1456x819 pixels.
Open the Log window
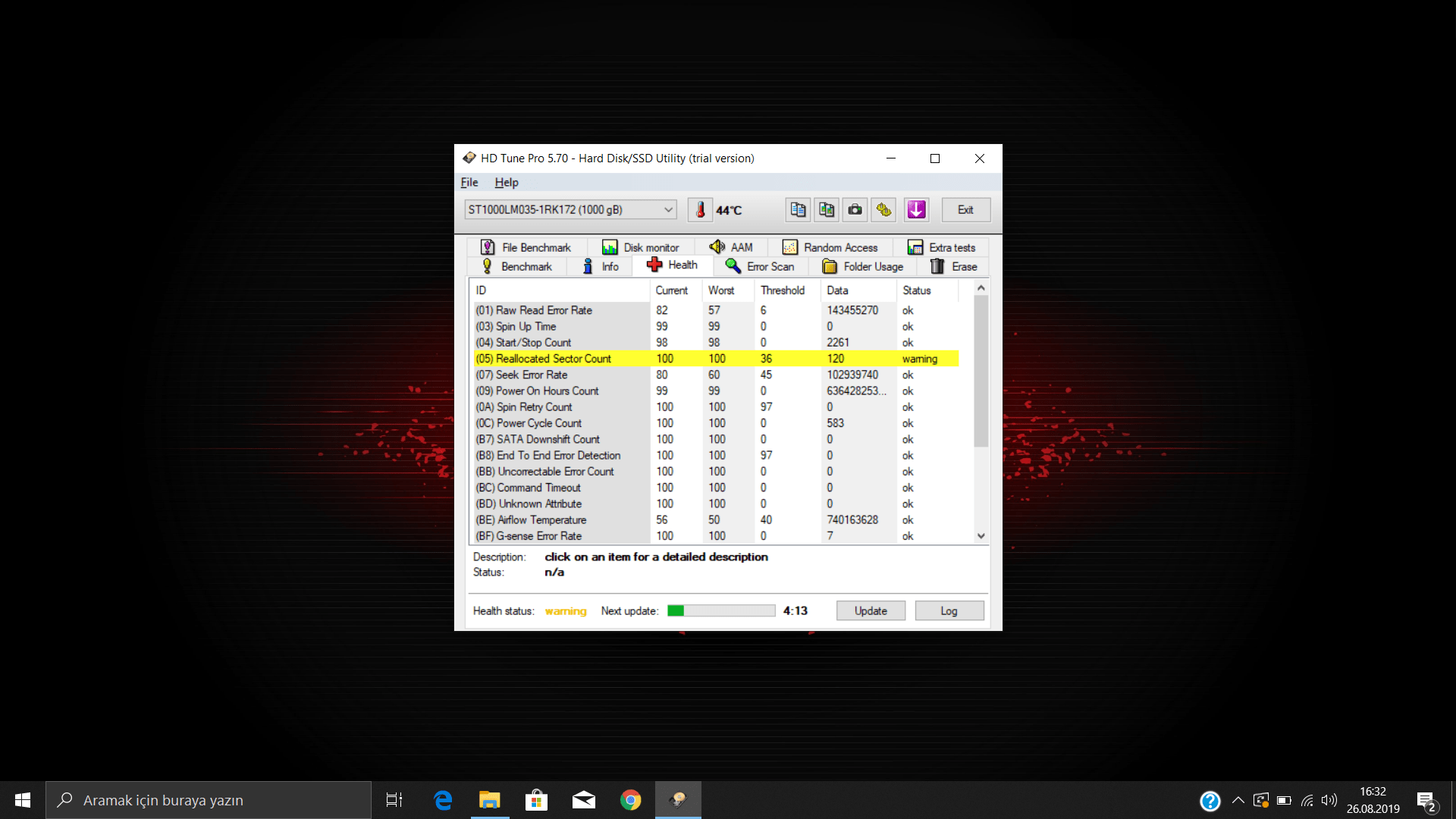pyautogui.click(x=949, y=610)
